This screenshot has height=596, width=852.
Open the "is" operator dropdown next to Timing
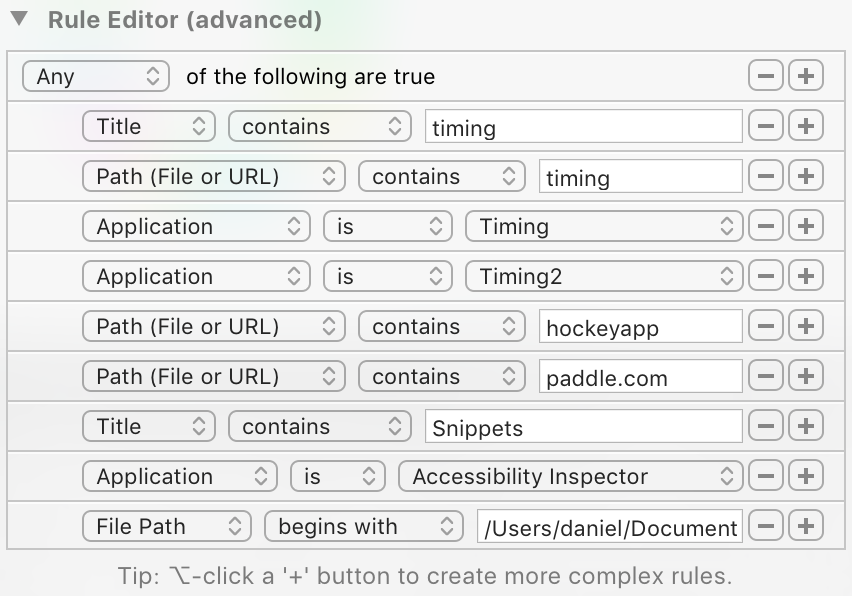point(387,226)
